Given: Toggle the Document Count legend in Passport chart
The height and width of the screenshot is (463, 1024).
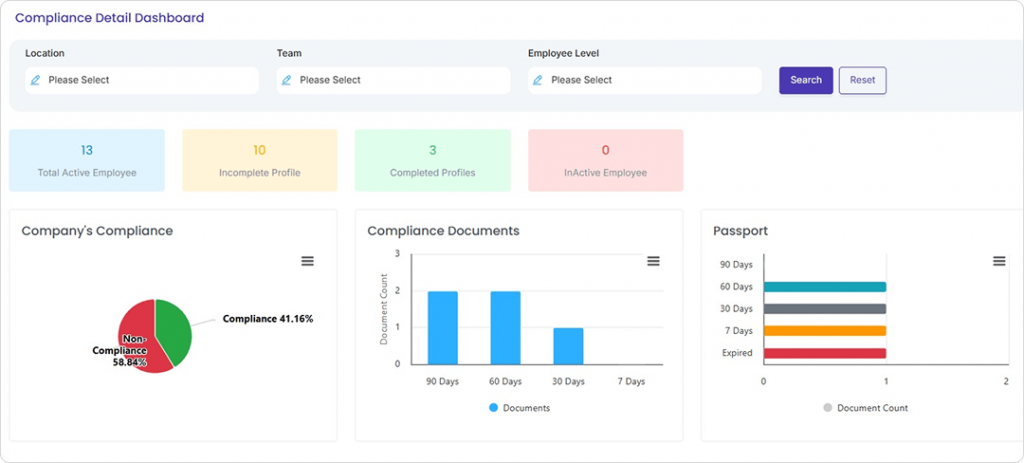Looking at the screenshot, I should pos(828,408).
